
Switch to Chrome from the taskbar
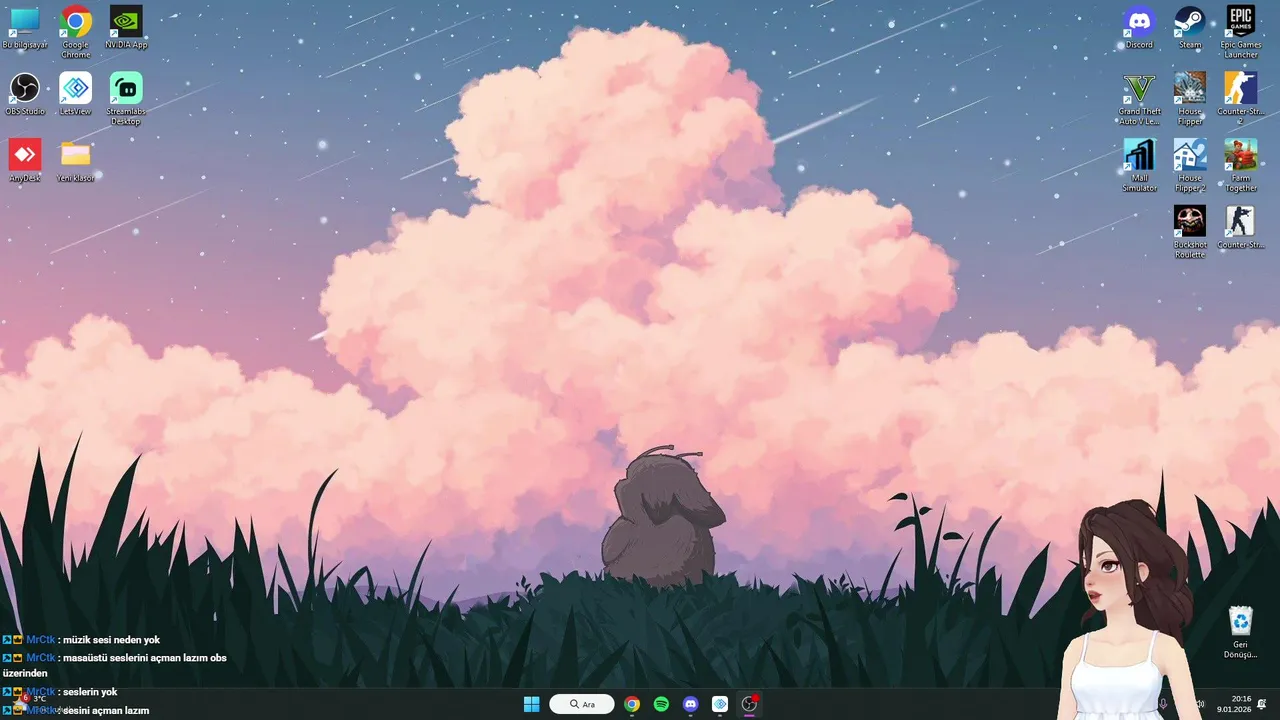point(632,704)
